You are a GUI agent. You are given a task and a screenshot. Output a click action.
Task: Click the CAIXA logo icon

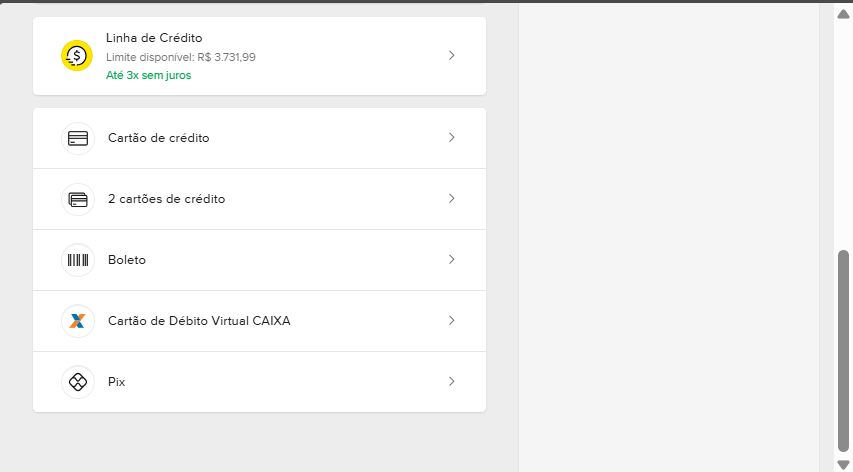(x=78, y=321)
